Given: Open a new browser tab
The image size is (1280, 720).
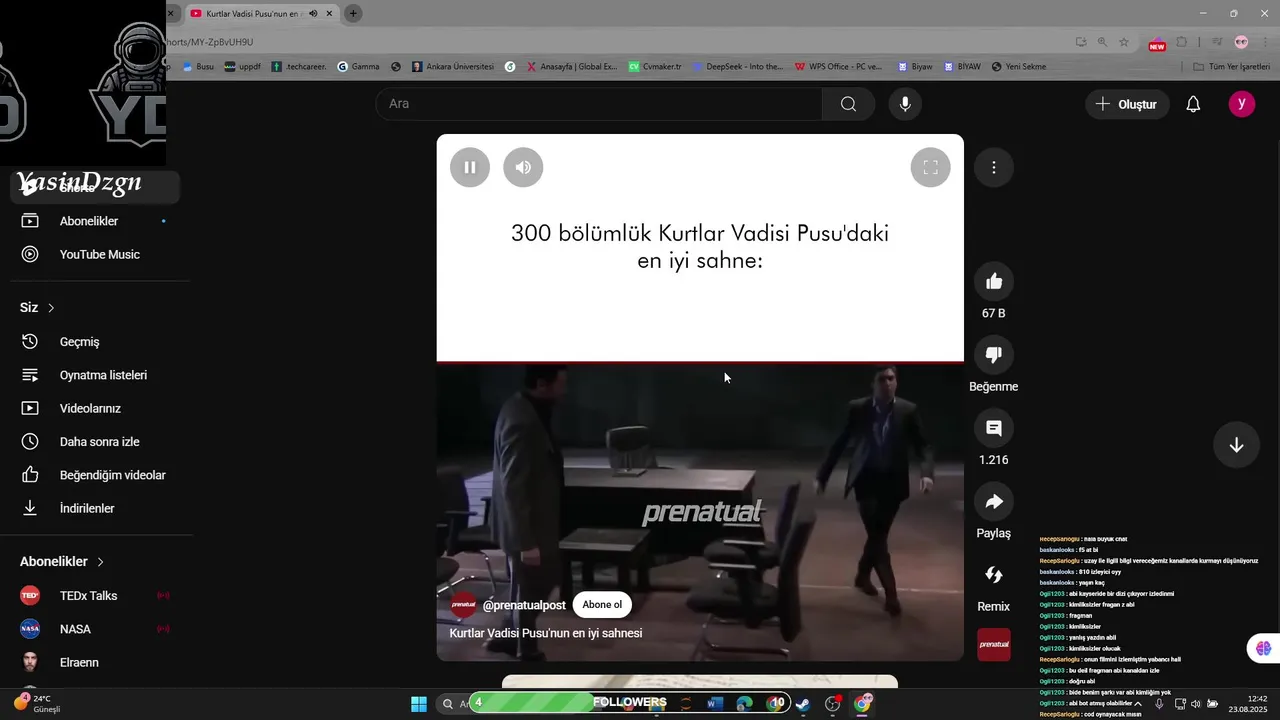Looking at the screenshot, I should (353, 13).
